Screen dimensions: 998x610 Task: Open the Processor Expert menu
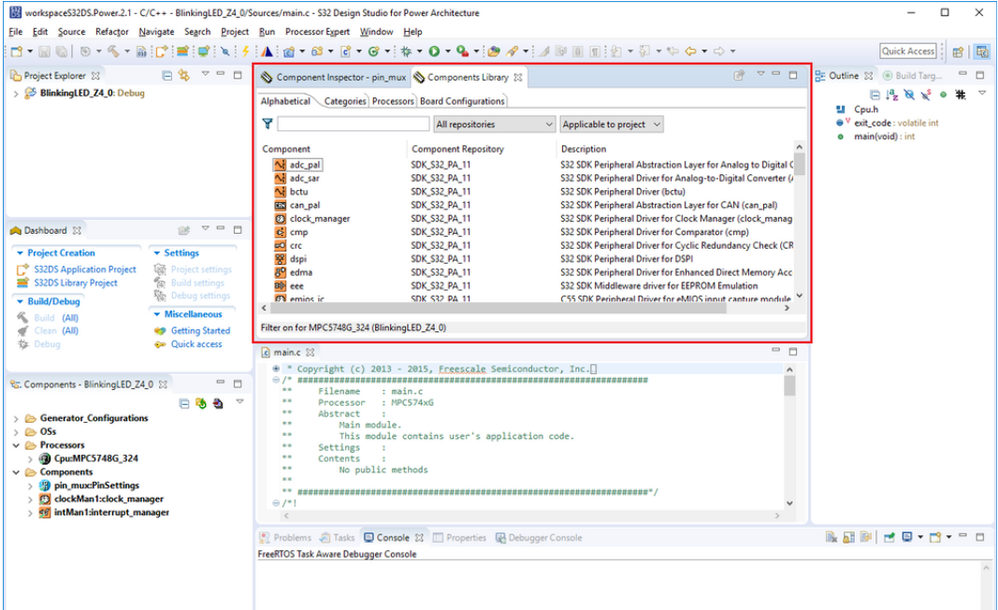319,32
